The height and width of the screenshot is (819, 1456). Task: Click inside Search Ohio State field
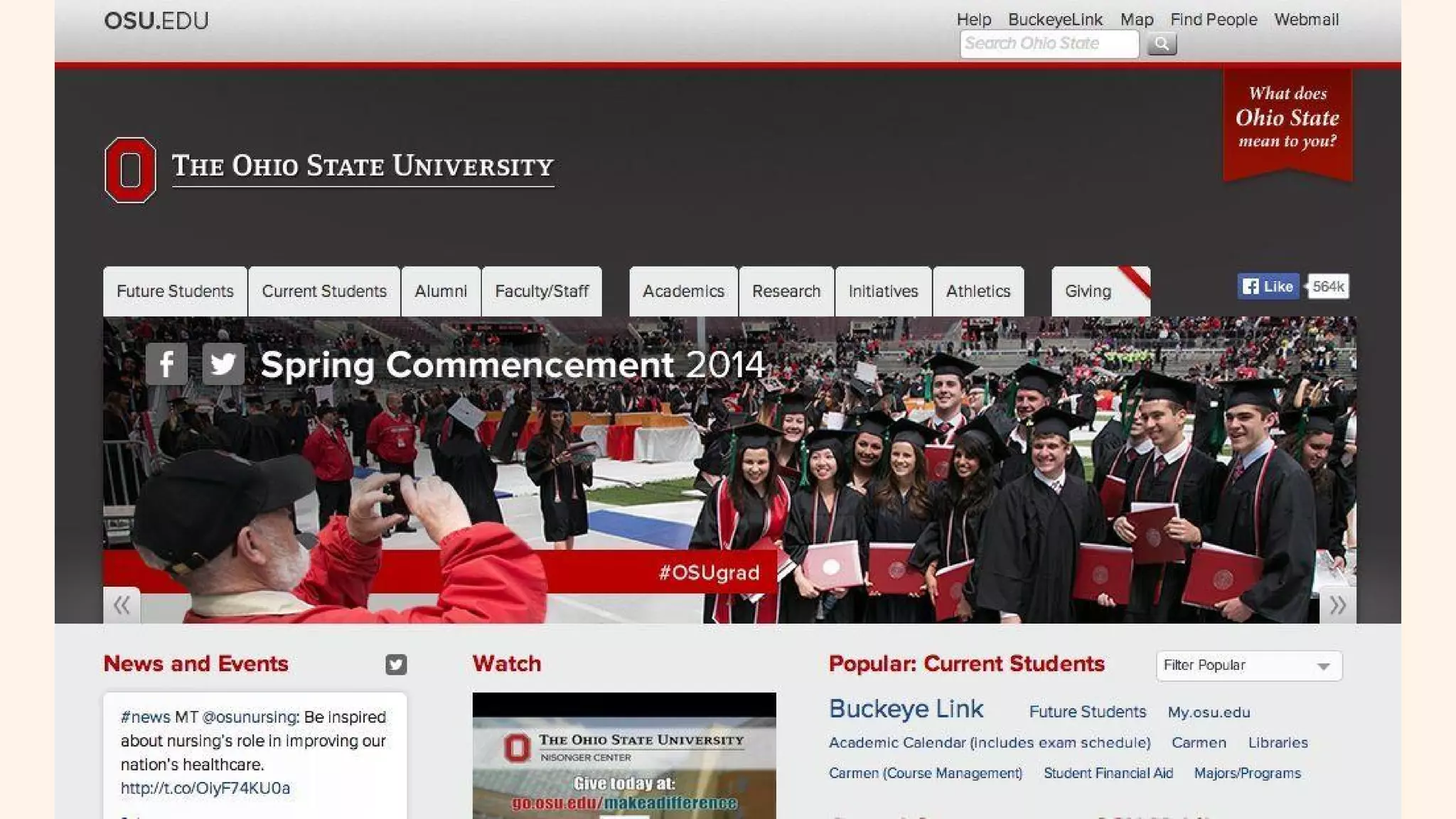(x=1049, y=44)
